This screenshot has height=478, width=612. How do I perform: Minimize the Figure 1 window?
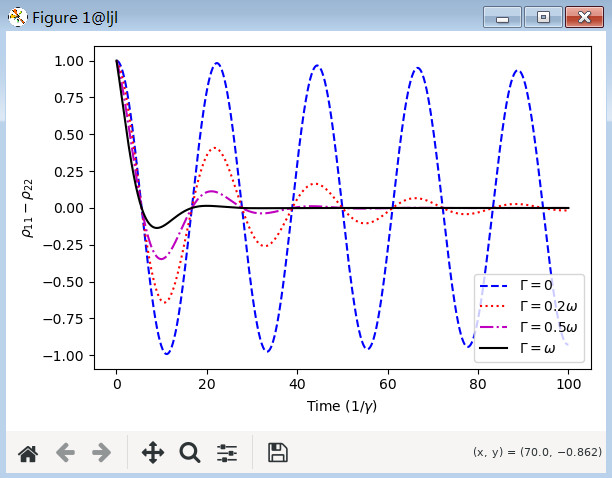502,17
